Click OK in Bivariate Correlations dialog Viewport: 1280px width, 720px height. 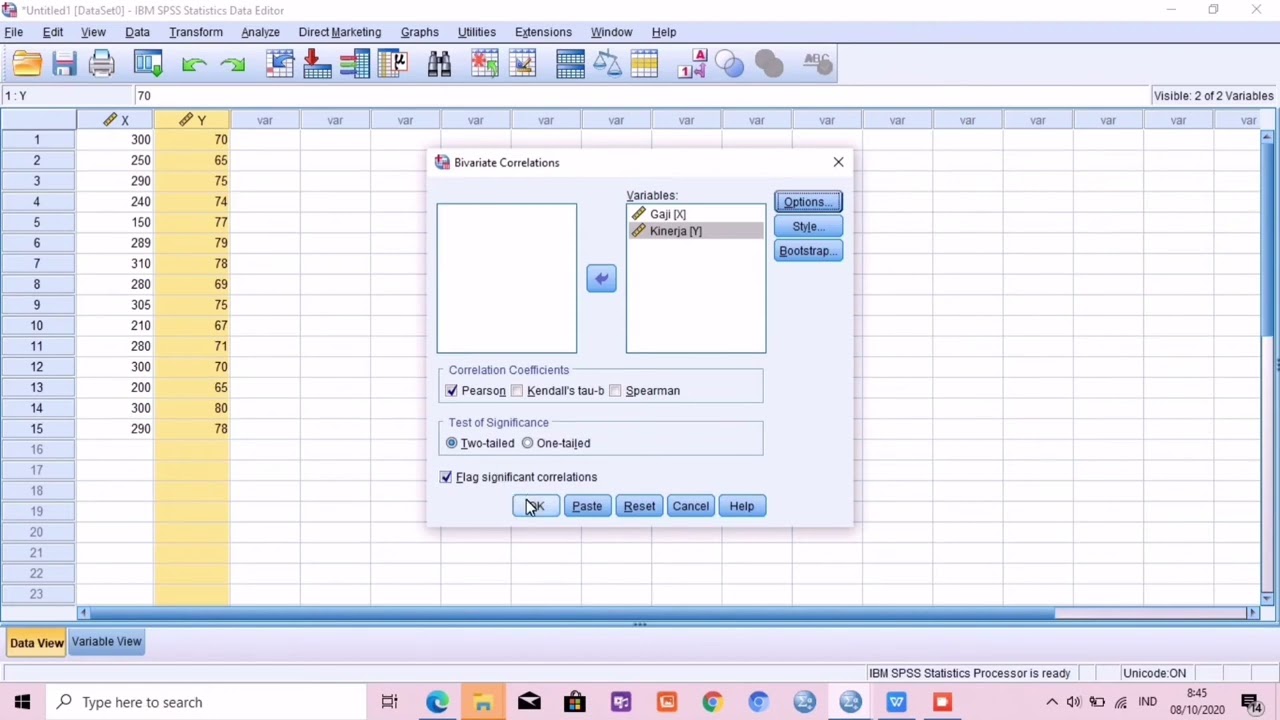point(535,506)
